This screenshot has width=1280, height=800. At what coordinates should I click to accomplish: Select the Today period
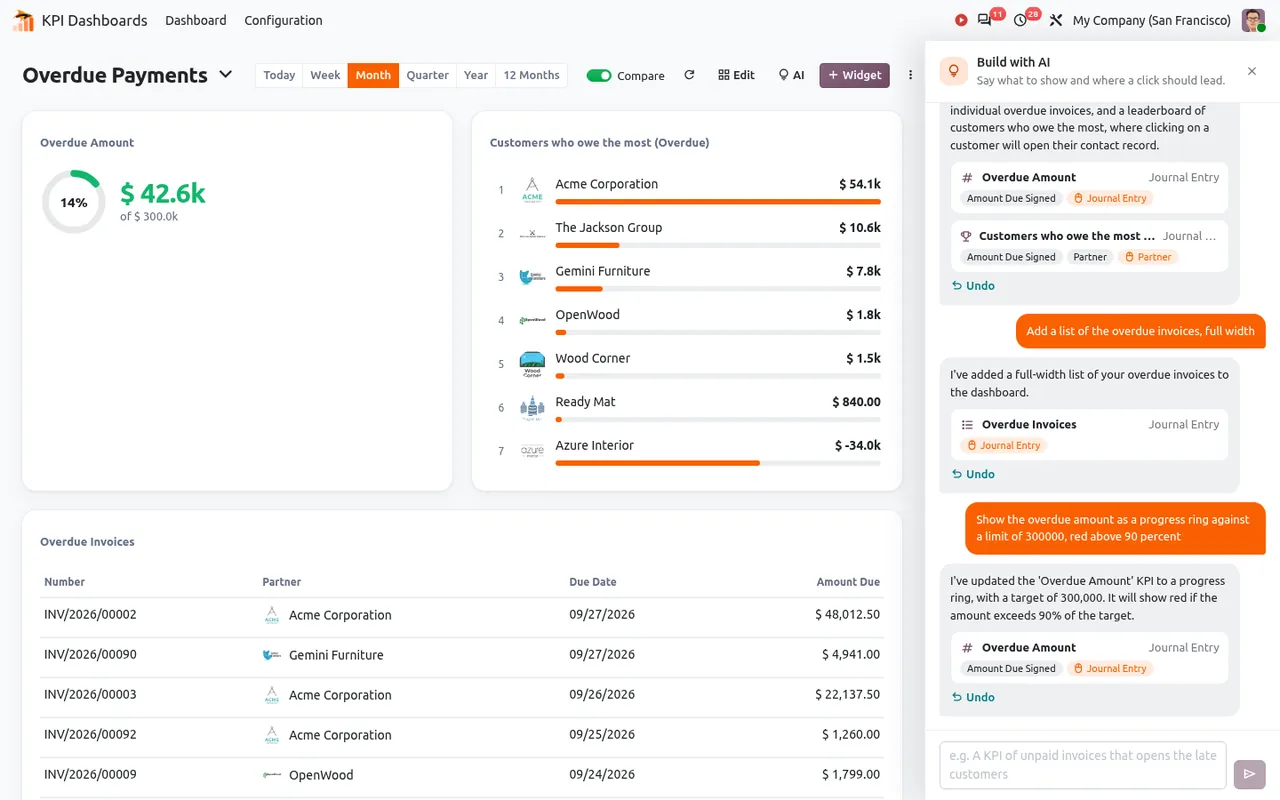point(279,75)
